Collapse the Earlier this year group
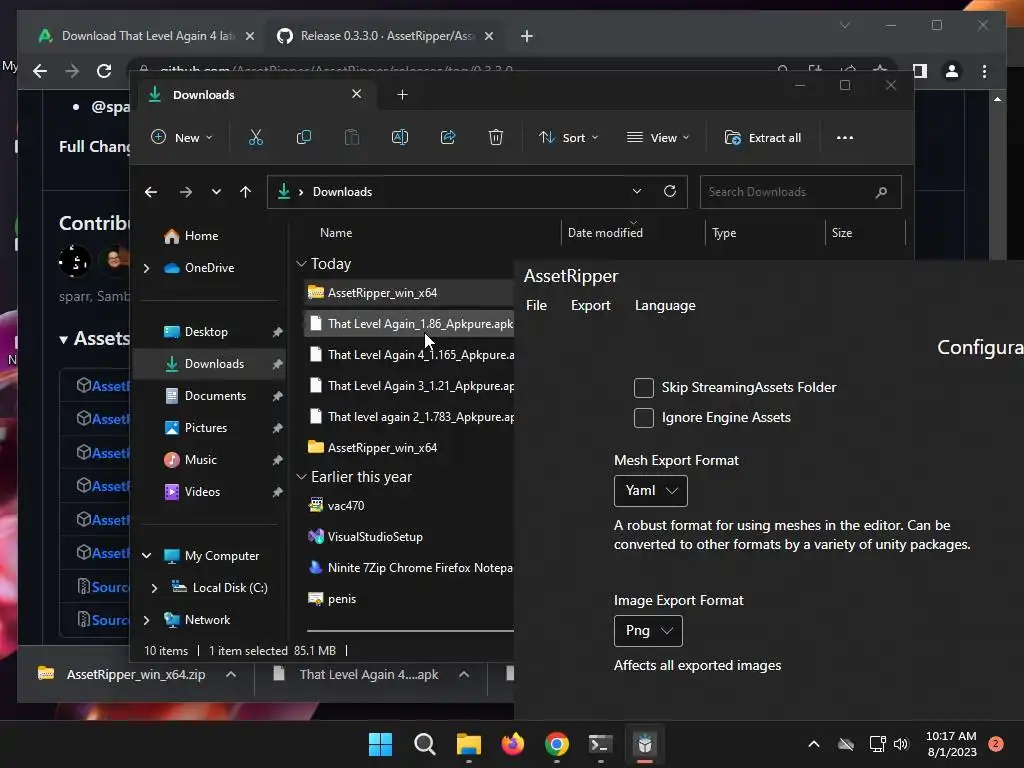The width and height of the screenshot is (1024, 768). 301,477
